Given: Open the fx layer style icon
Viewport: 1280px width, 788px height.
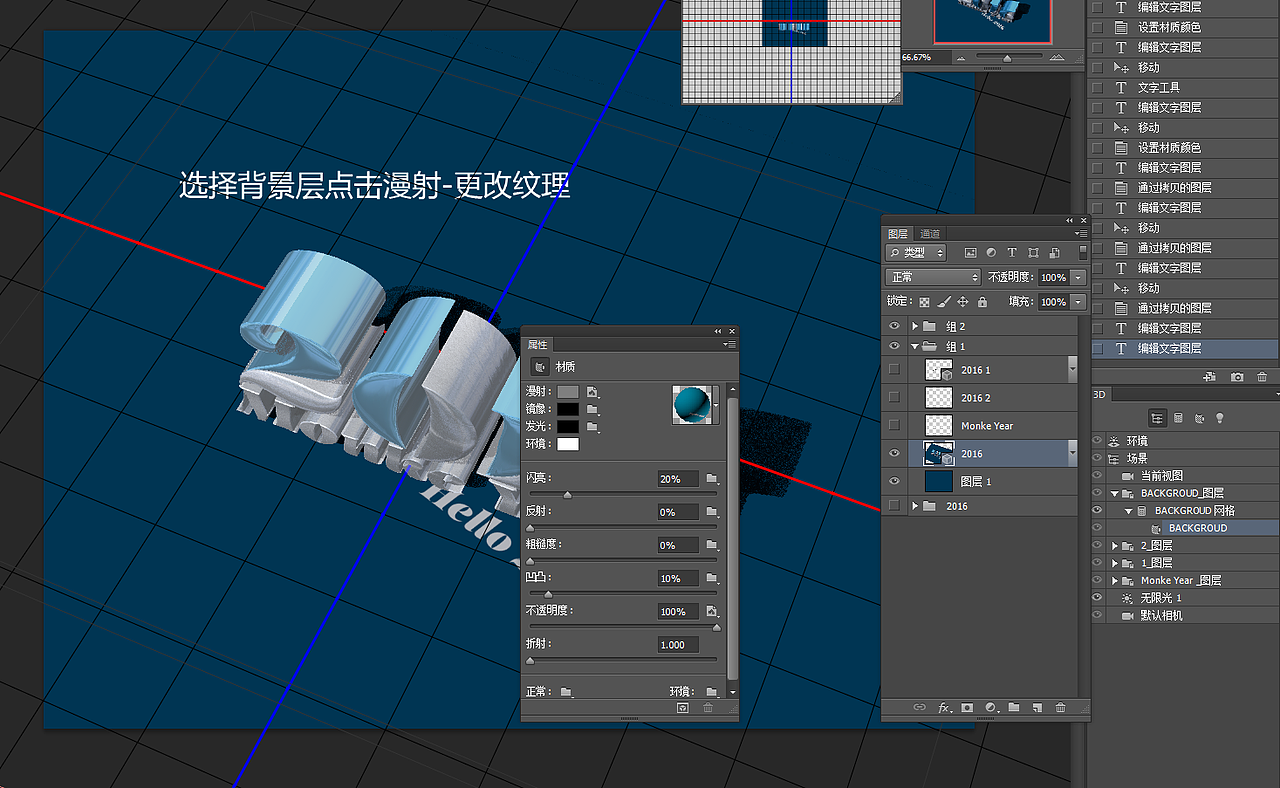Looking at the screenshot, I should (x=944, y=707).
